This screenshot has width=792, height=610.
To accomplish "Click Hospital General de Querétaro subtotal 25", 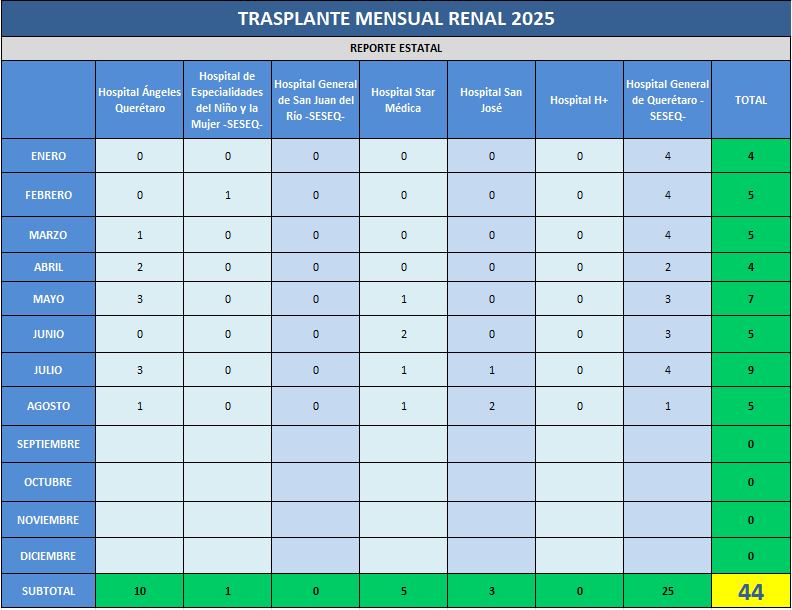I will tap(667, 591).
